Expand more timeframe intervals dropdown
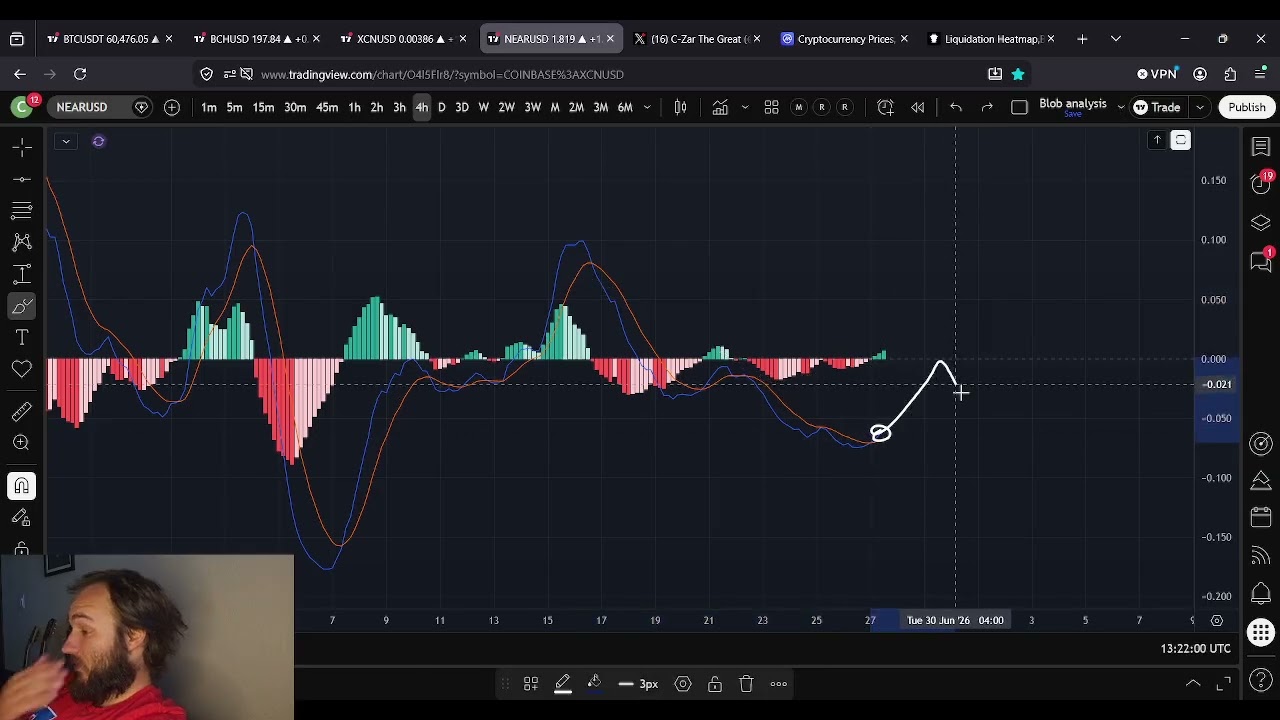Screen dimensions: 1280x720 click(x=647, y=107)
